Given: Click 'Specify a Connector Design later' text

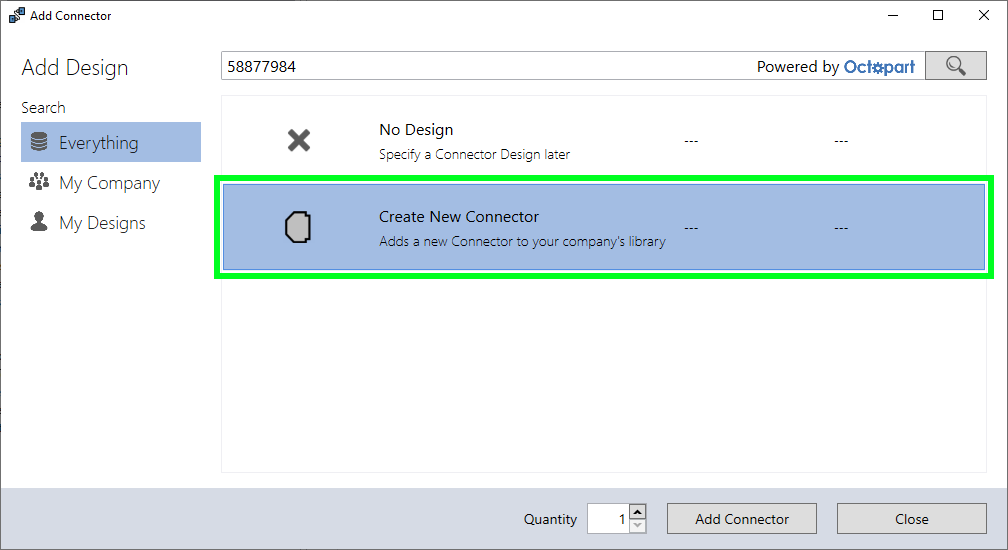Looking at the screenshot, I should click(474, 154).
